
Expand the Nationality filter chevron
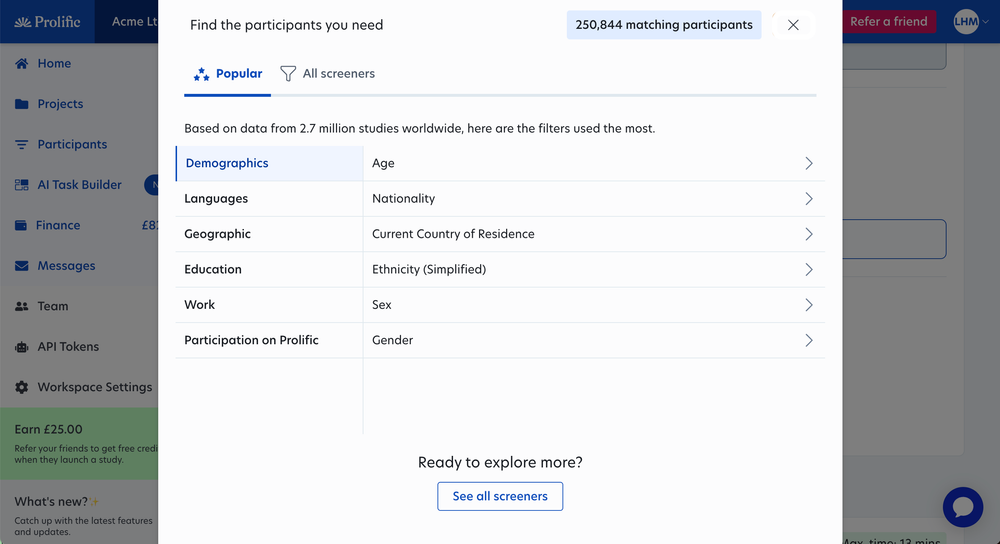pyautogui.click(x=809, y=199)
